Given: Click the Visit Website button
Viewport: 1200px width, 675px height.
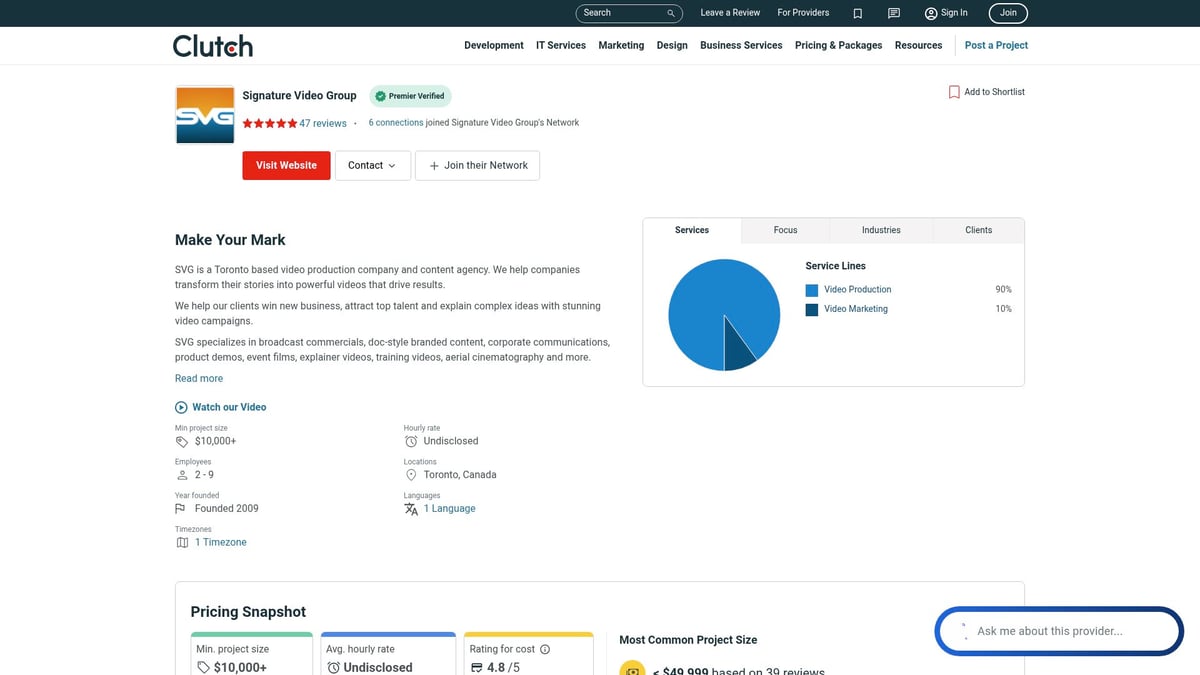Looking at the screenshot, I should pos(286,165).
